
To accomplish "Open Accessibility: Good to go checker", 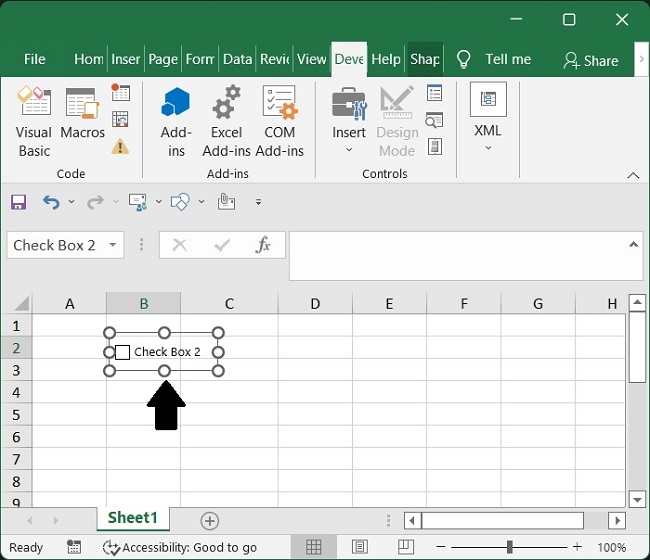I will (179, 548).
